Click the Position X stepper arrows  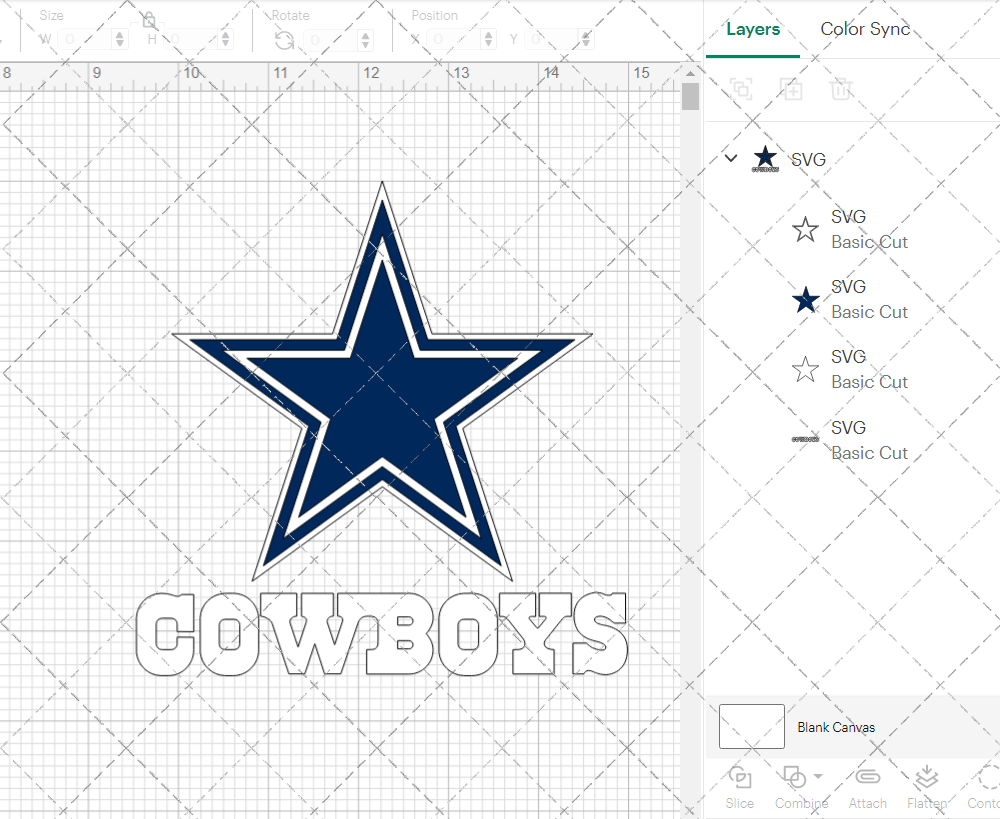489,40
